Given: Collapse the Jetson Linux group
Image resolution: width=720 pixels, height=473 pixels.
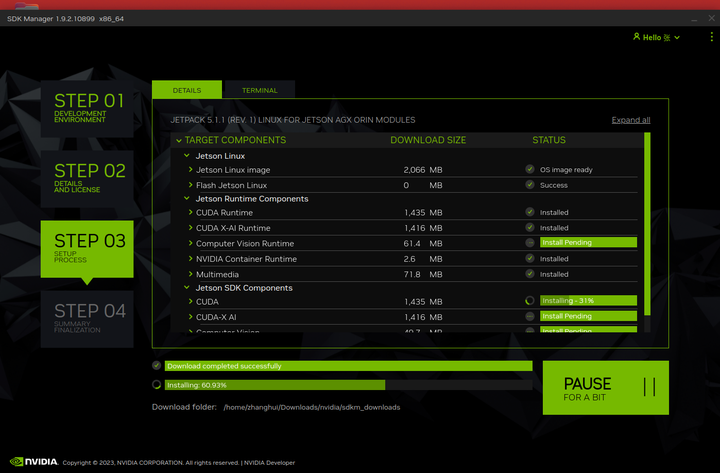Looking at the screenshot, I should click(x=187, y=156).
